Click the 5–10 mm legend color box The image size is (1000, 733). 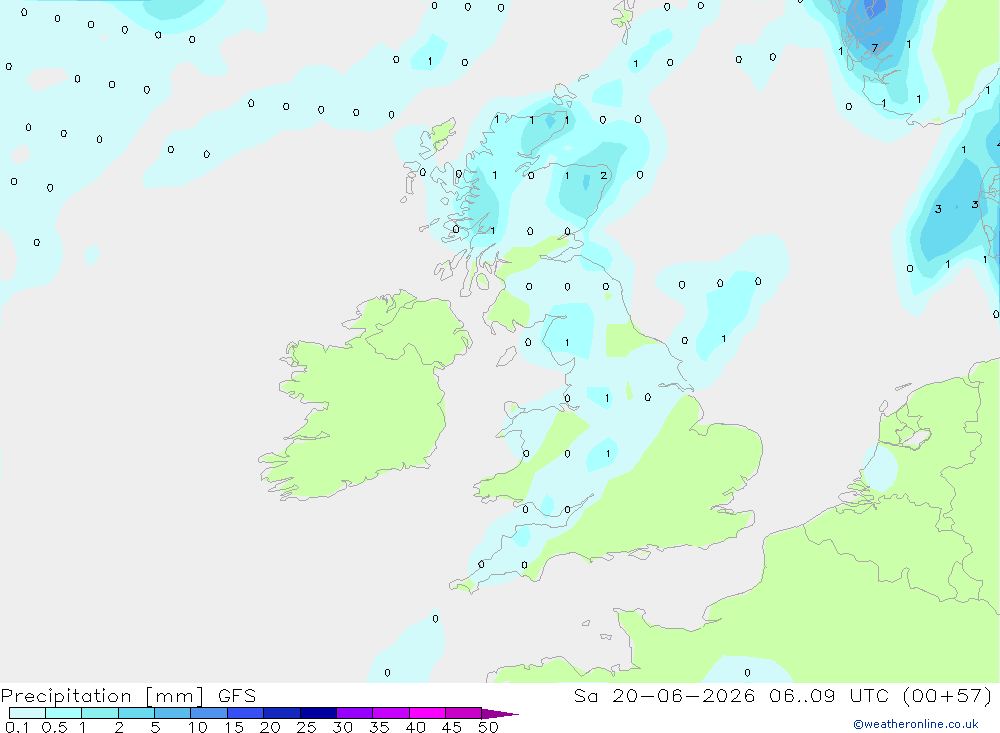click(x=173, y=713)
